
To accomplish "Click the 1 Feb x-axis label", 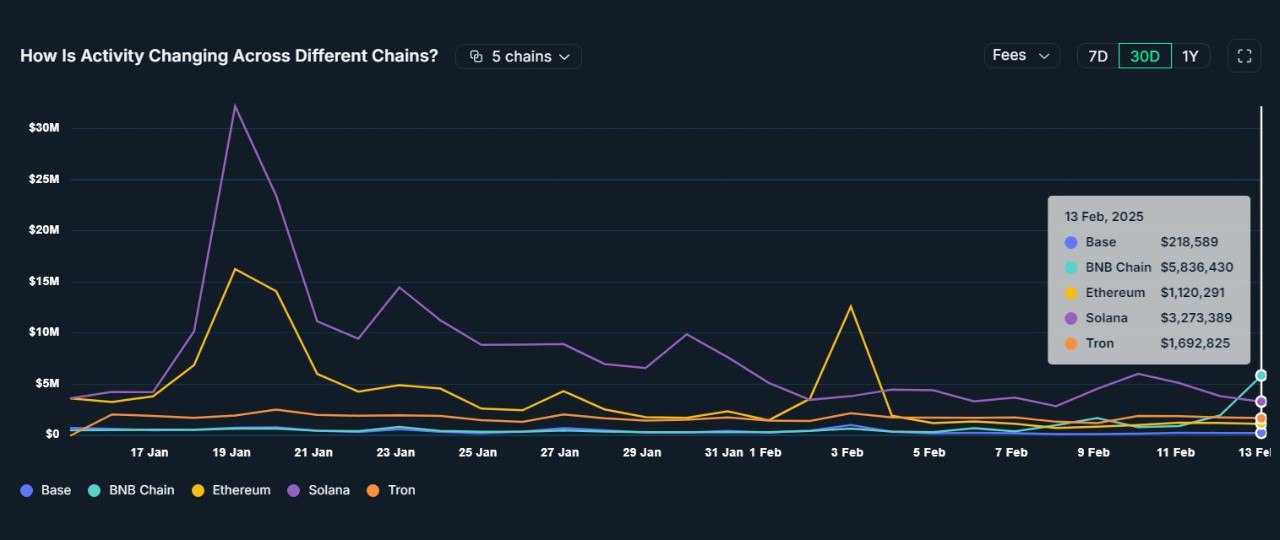I will 765,453.
